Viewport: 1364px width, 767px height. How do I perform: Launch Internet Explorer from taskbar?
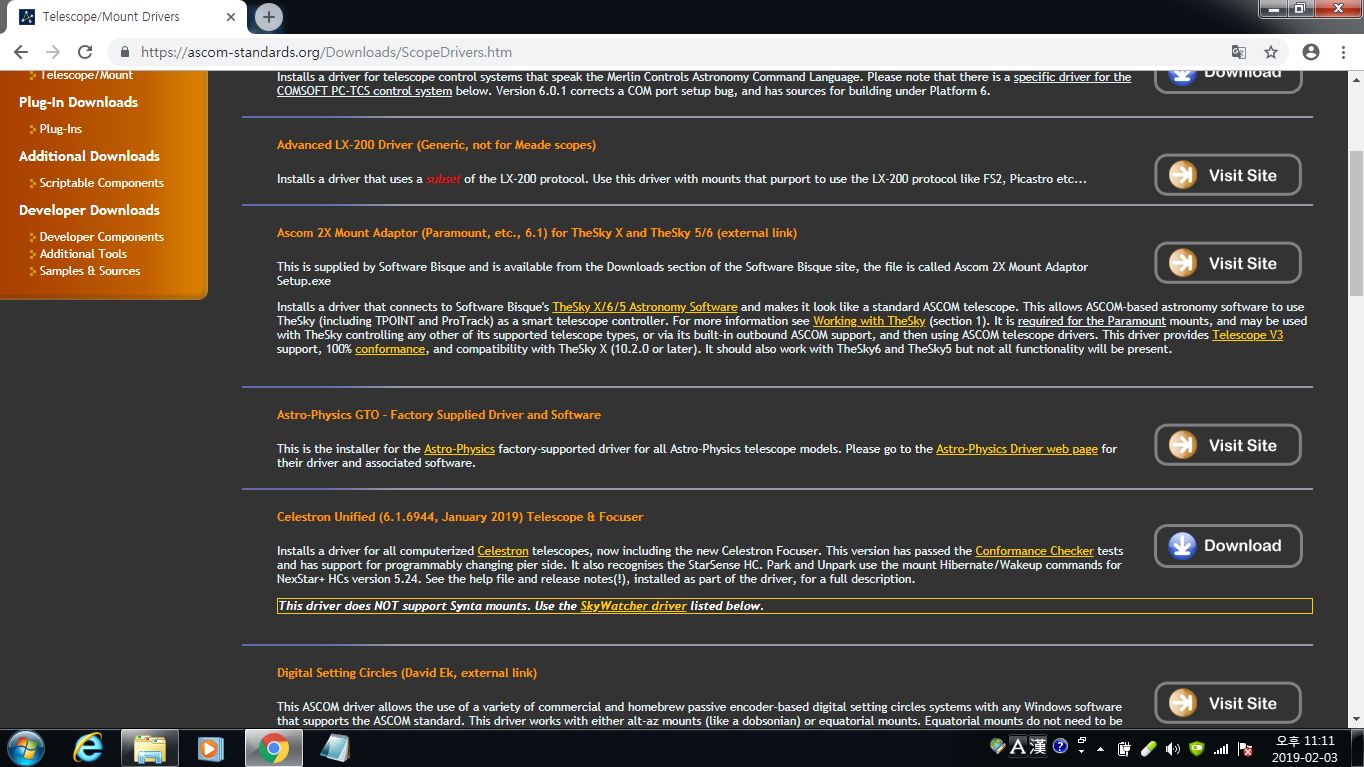tap(89, 748)
